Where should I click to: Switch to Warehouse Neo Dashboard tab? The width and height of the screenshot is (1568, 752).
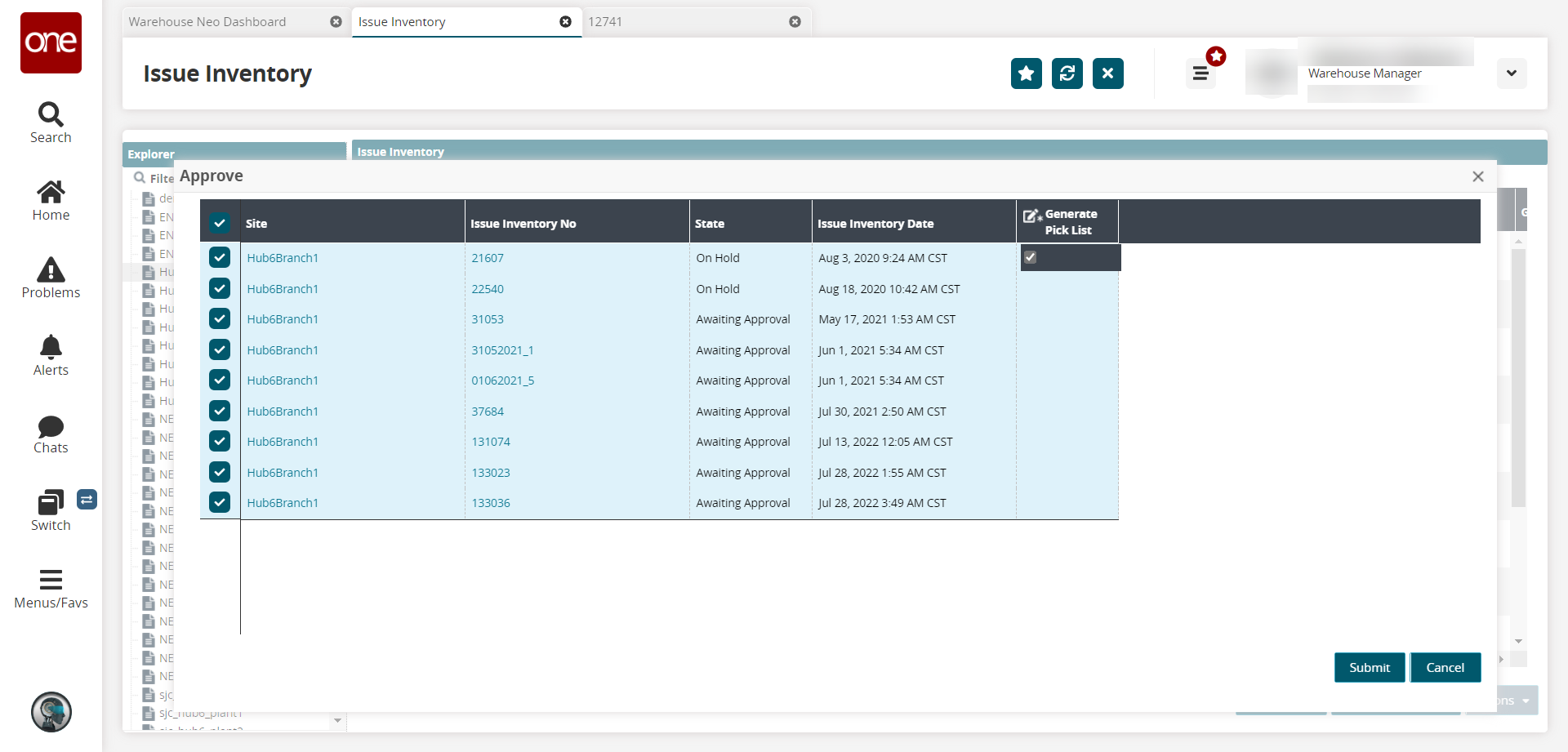pos(207,22)
